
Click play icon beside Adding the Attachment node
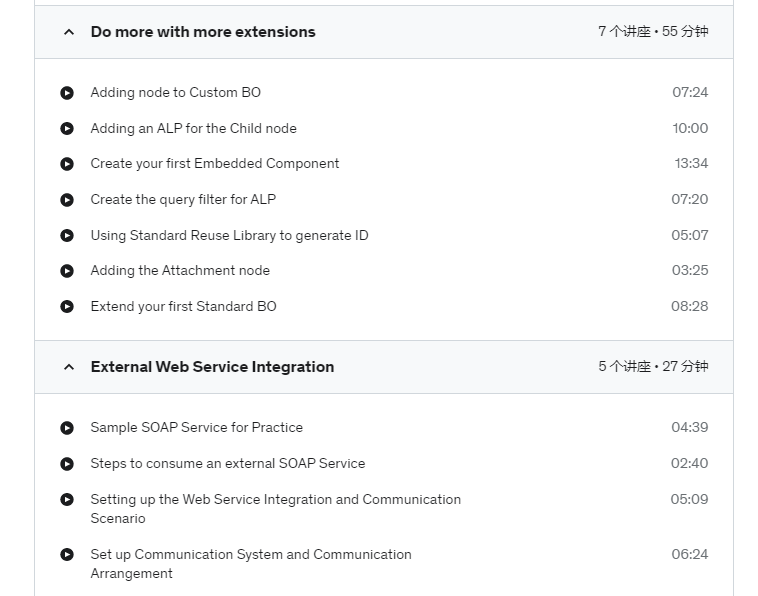[x=67, y=271]
